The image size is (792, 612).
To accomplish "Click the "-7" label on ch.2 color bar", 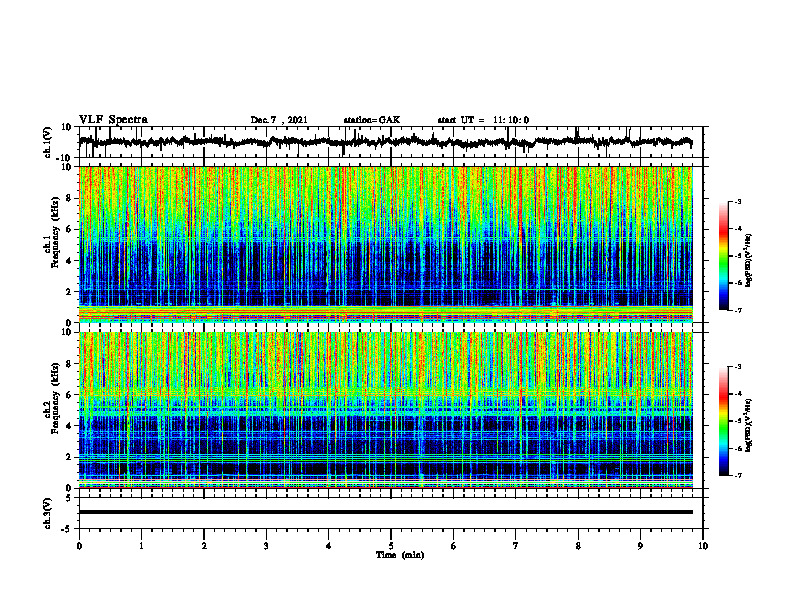I will 737,475.
